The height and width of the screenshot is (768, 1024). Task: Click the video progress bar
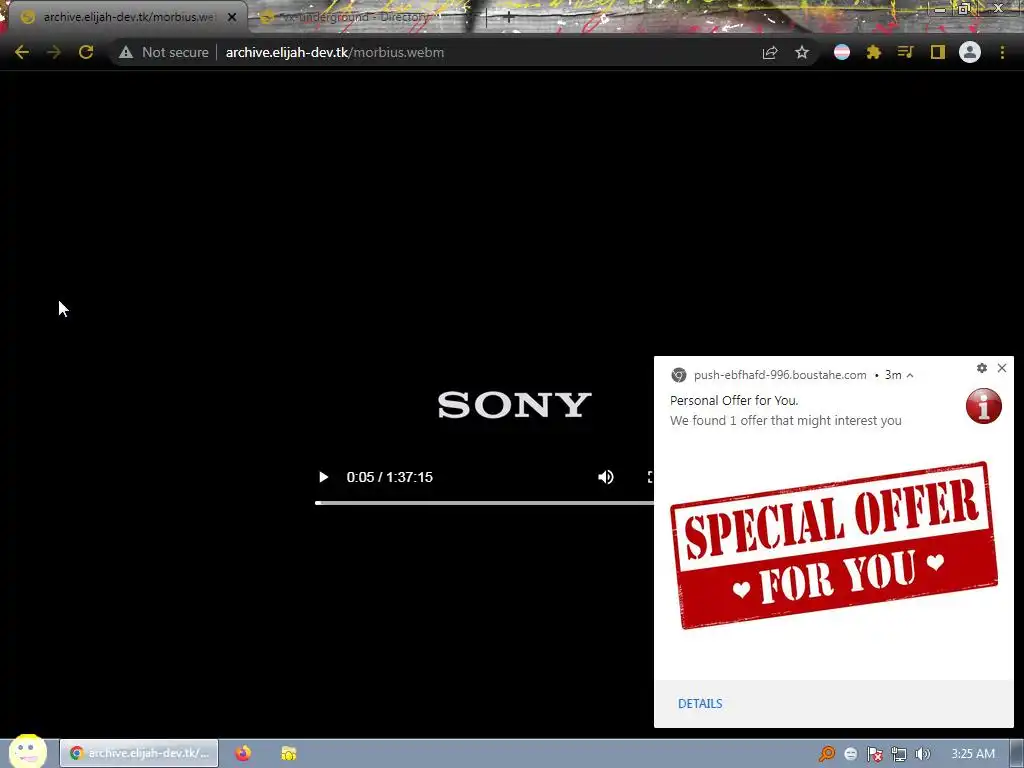[484, 503]
